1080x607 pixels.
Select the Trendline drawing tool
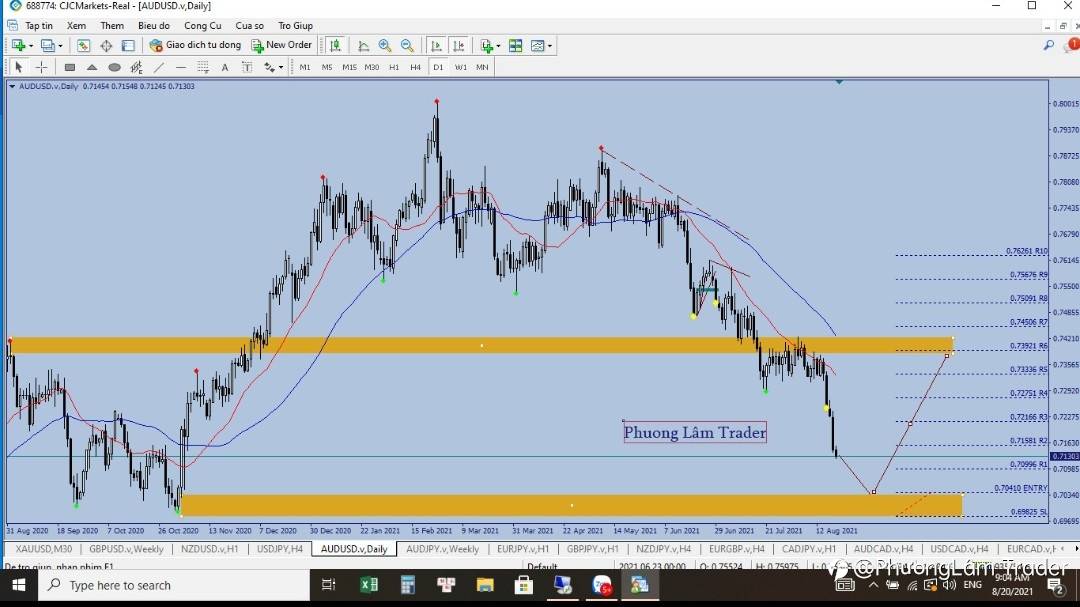click(159, 67)
